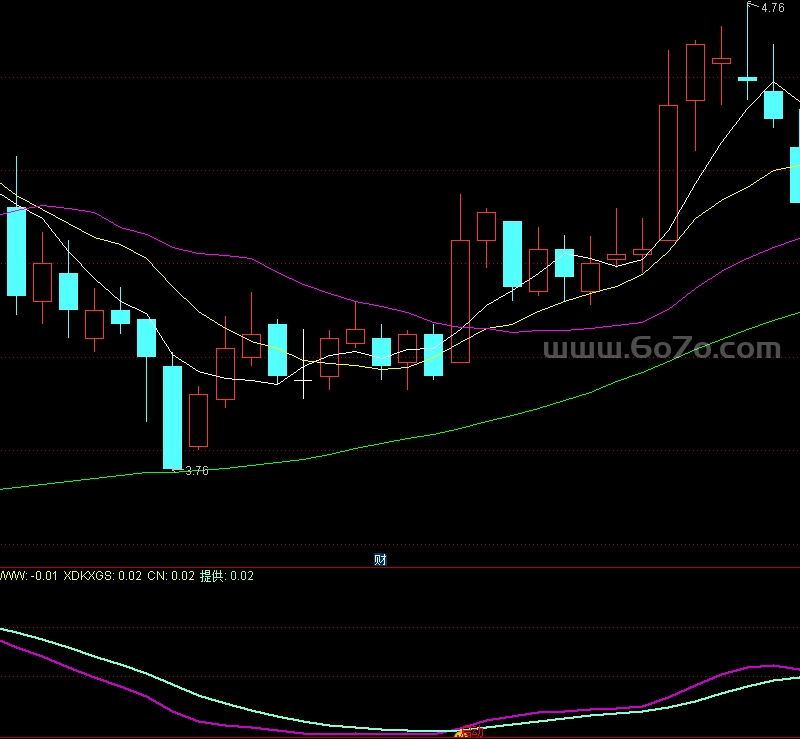
Task: Click the red divider above the indicator panel
Action: [400, 567]
